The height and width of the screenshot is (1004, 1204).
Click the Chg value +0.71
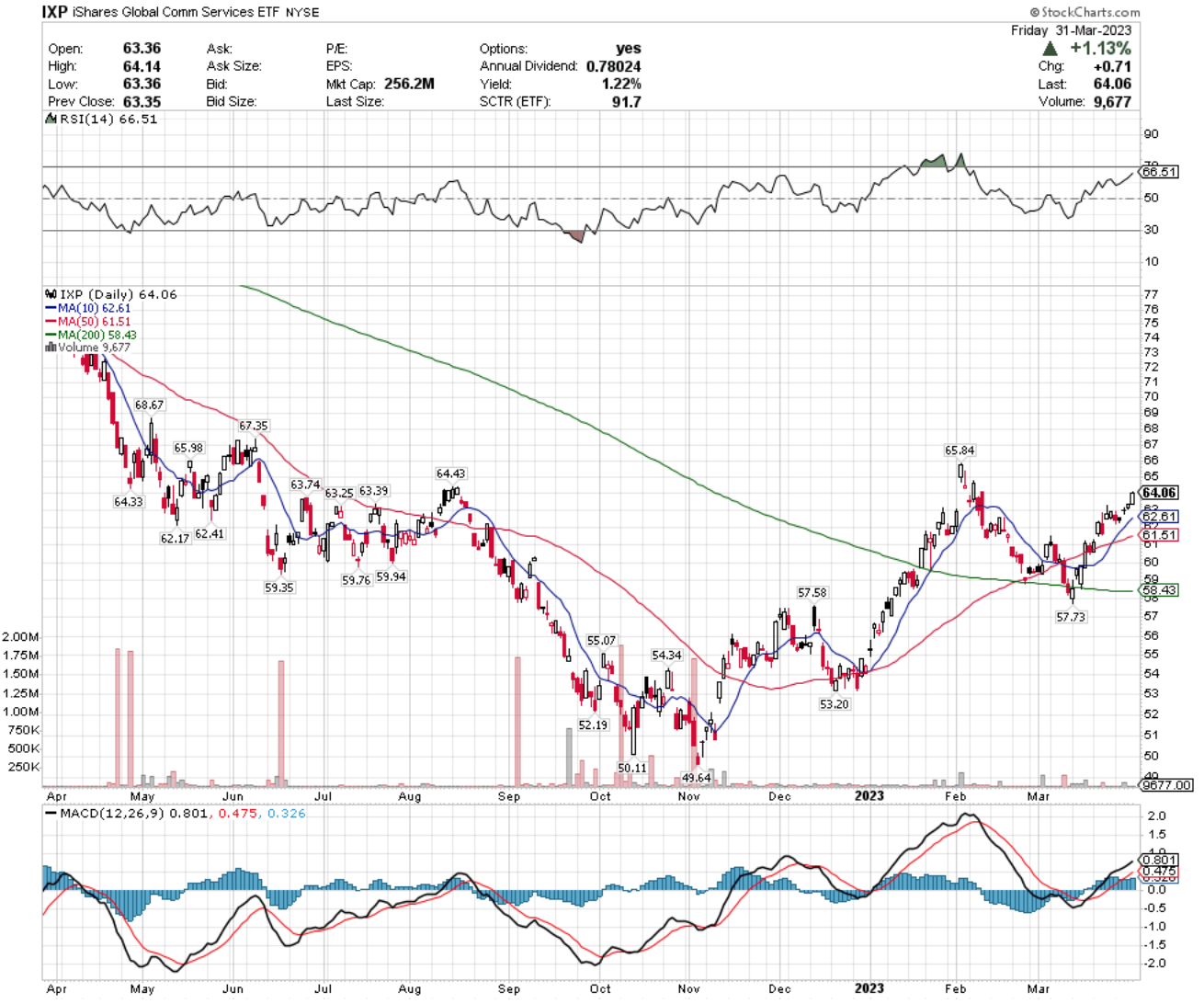tap(1112, 66)
